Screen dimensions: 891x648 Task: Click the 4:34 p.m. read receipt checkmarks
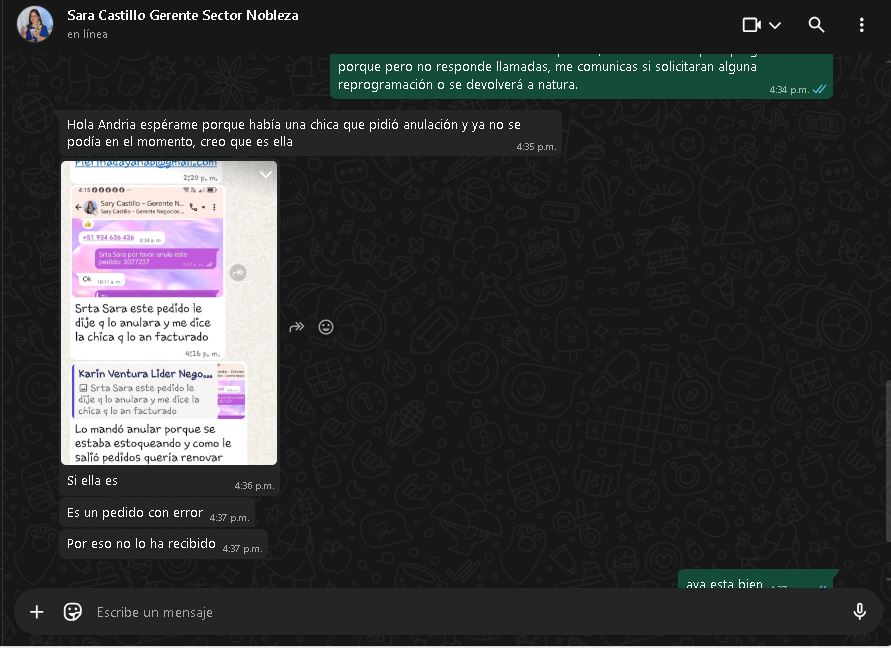coord(819,89)
